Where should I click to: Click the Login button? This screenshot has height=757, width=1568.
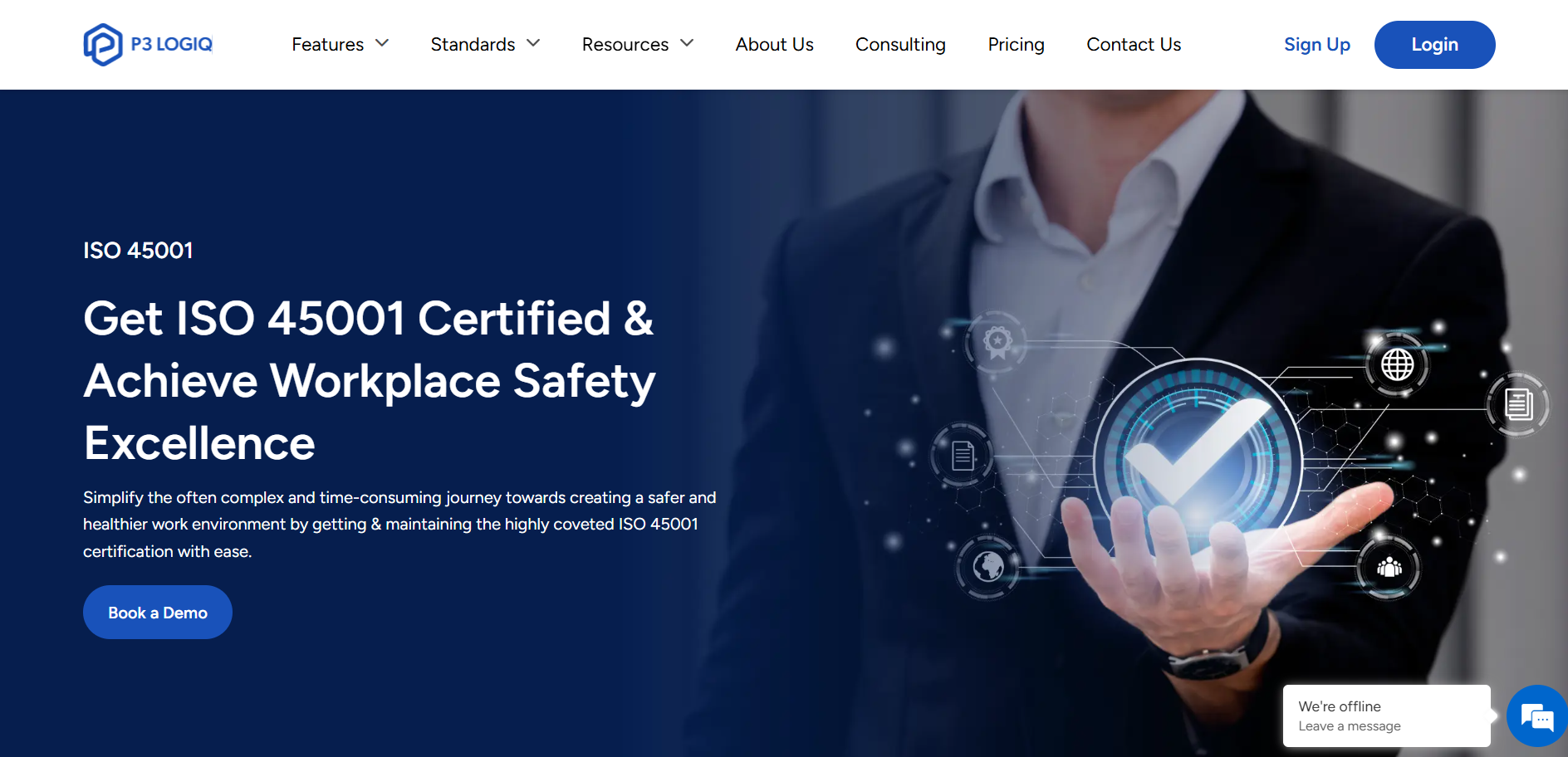point(1434,45)
